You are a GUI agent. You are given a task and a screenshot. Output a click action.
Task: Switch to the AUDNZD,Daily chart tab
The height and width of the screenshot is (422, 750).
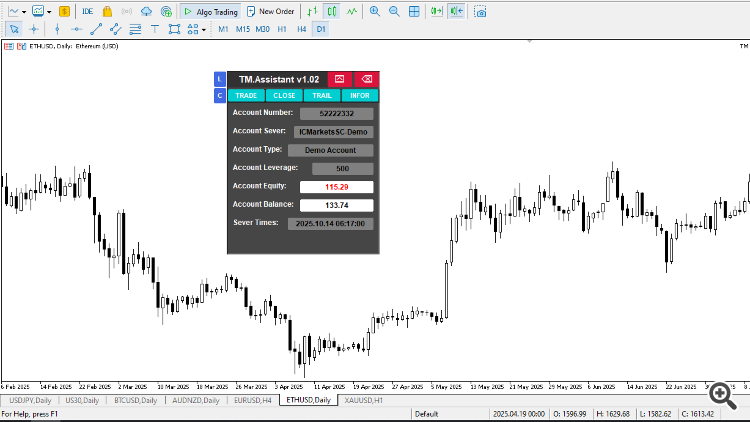196,400
